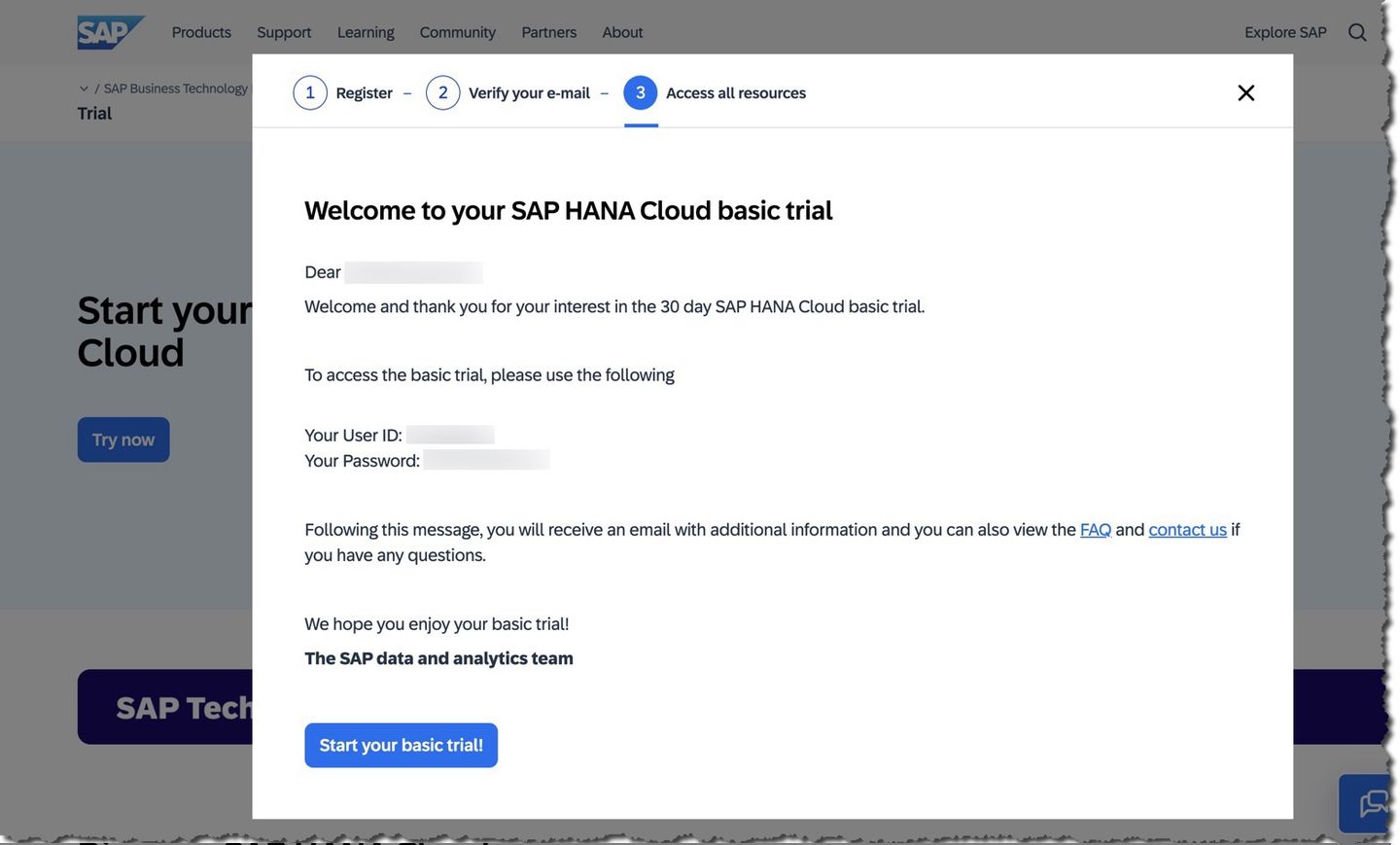The width and height of the screenshot is (1400, 845).
Task: Click the Welcome to your SAP HANA Cloud heading
Action: tap(569, 211)
